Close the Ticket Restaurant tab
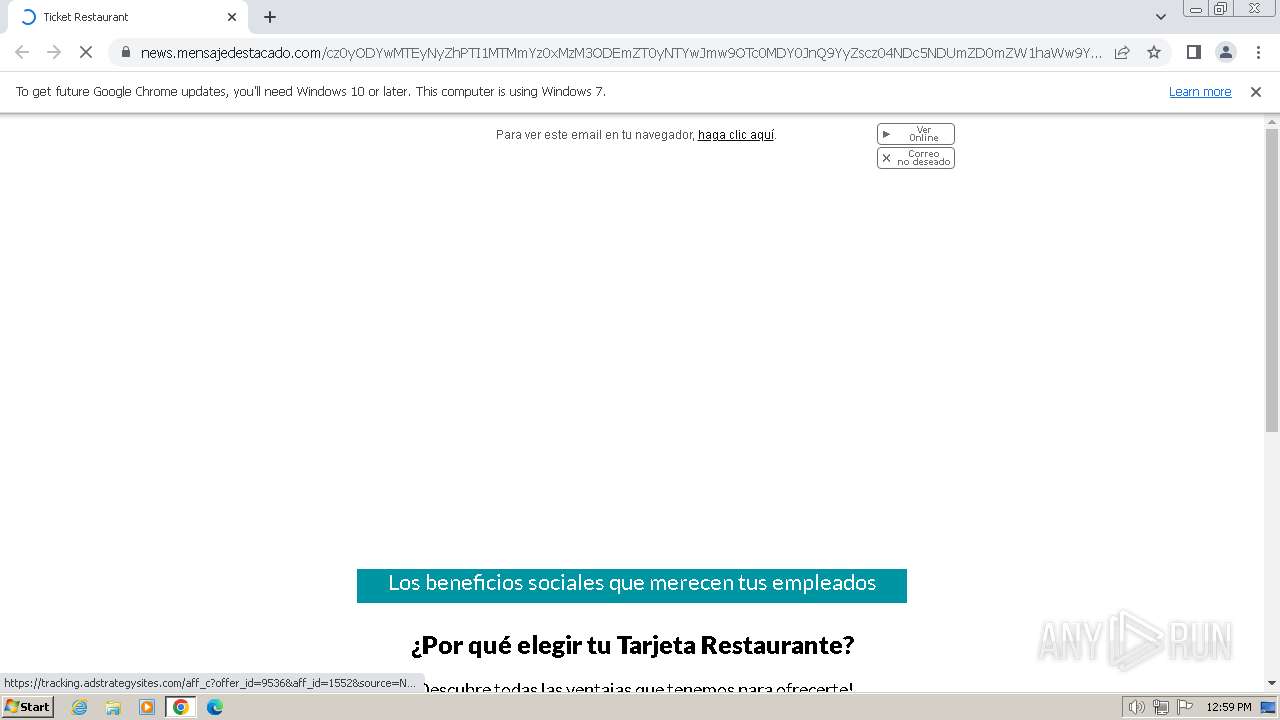The width and height of the screenshot is (1280, 720). (232, 17)
